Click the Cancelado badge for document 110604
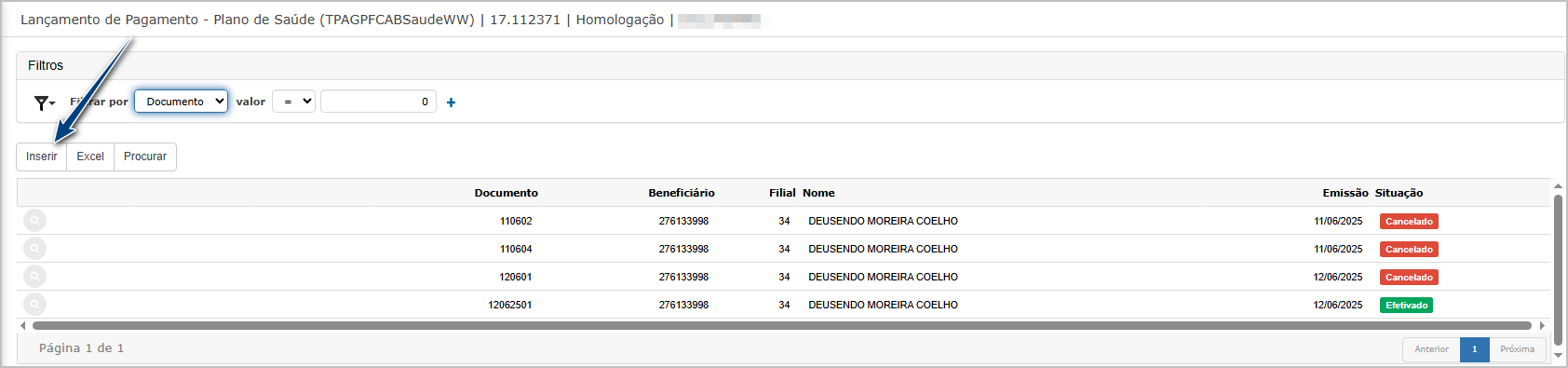 [x=1409, y=250]
